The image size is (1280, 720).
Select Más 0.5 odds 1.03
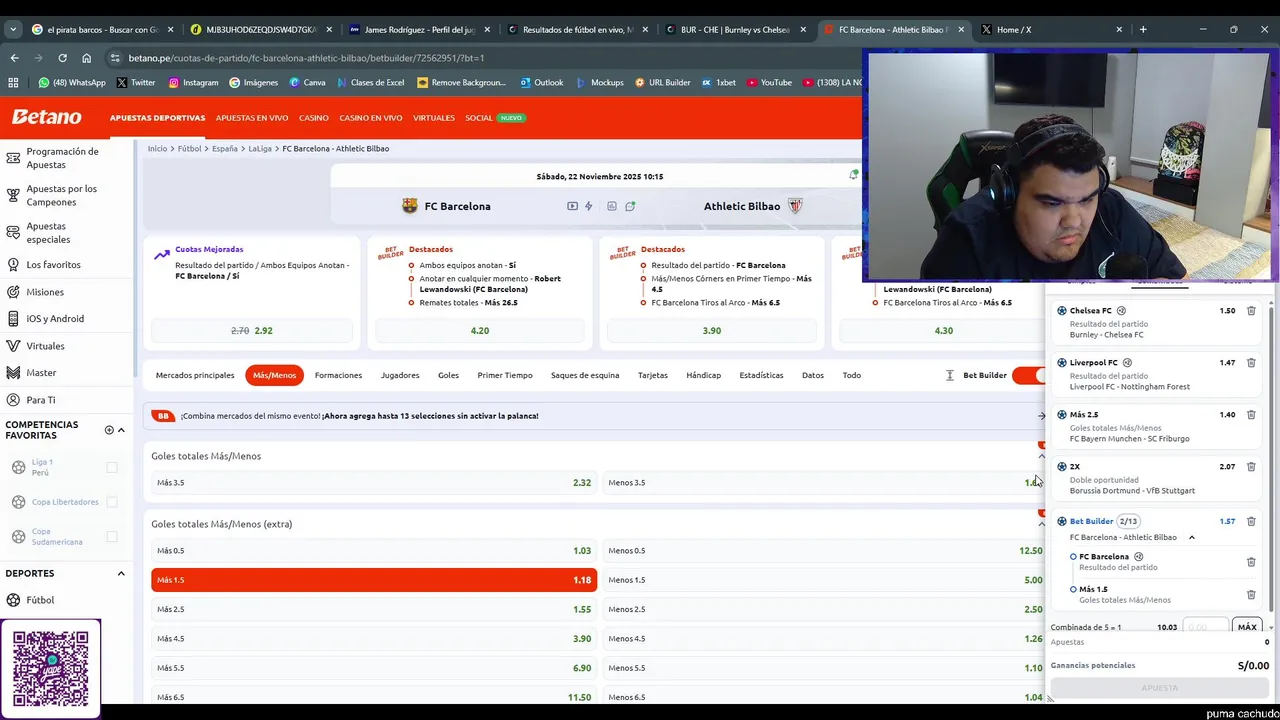[x=374, y=551]
